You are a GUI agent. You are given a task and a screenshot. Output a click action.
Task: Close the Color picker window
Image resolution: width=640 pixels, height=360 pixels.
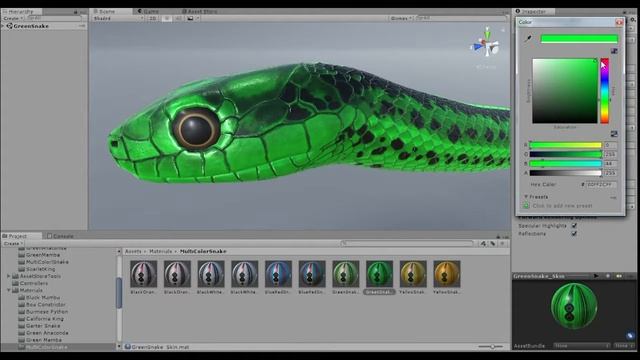[619, 22]
